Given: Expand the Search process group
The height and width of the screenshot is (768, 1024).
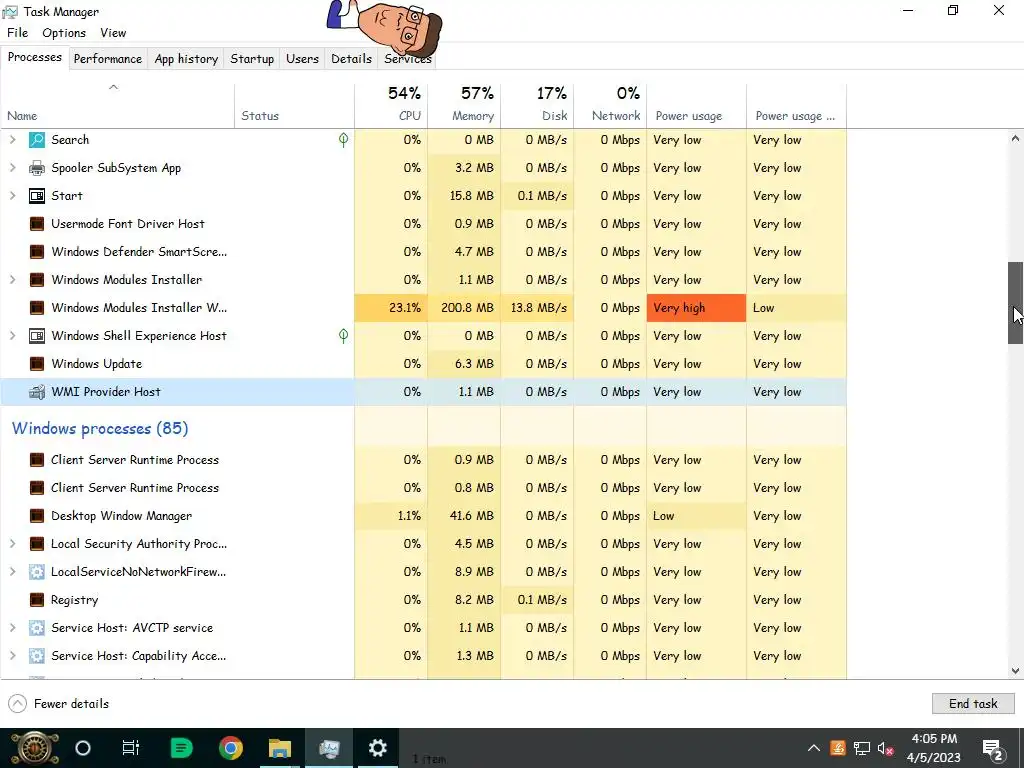Looking at the screenshot, I should coord(12,140).
